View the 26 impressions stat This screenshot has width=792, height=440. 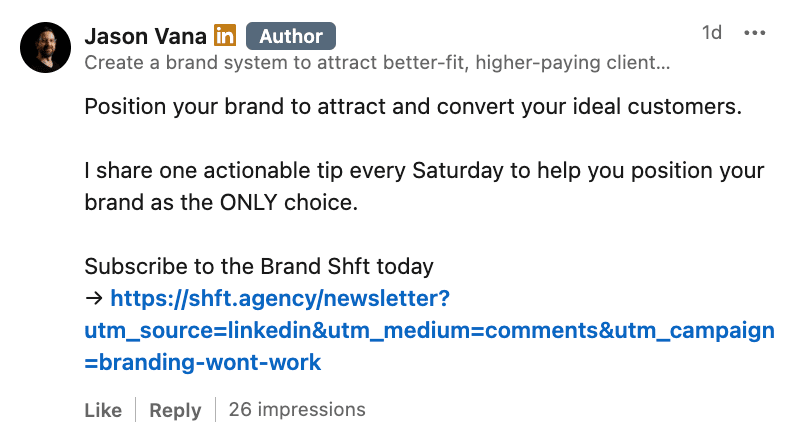pos(296,410)
